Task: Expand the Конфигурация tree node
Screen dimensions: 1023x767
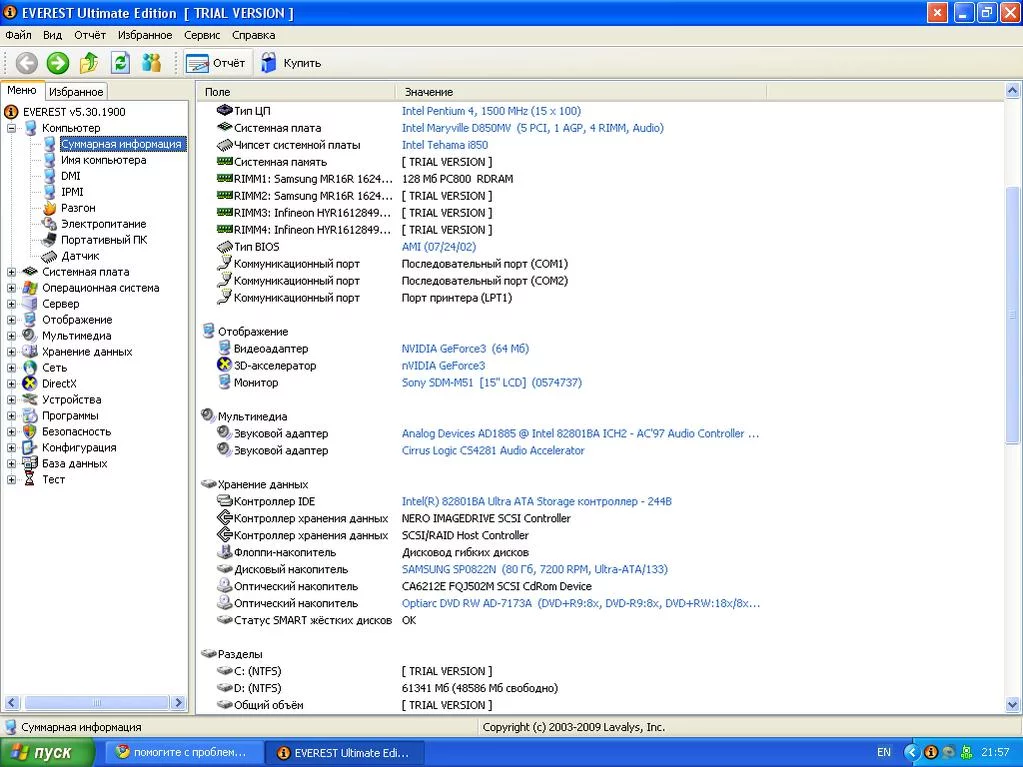Action: pyautogui.click(x=11, y=447)
